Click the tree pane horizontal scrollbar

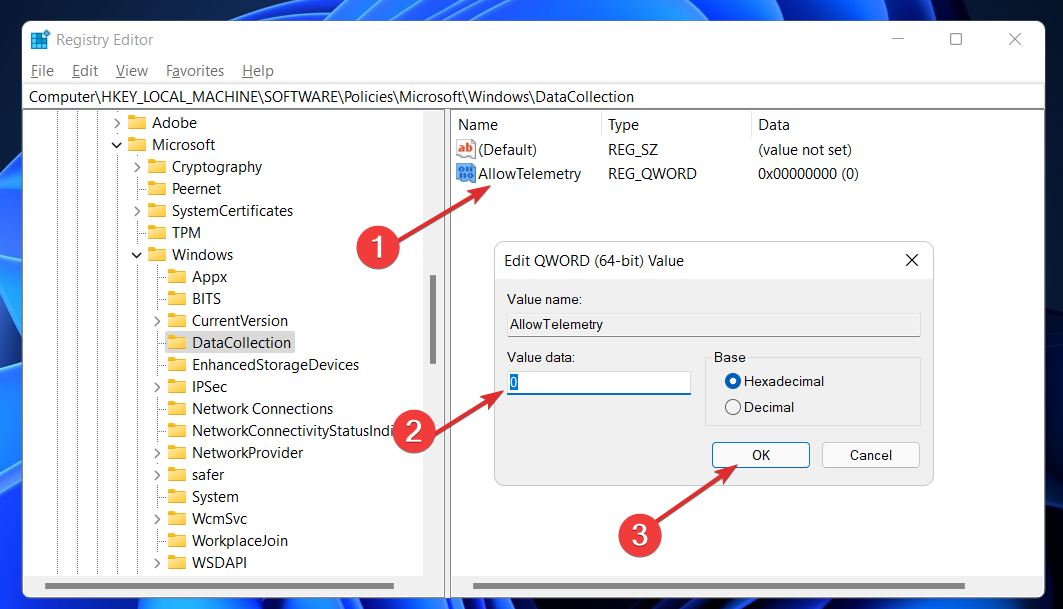pos(219,586)
